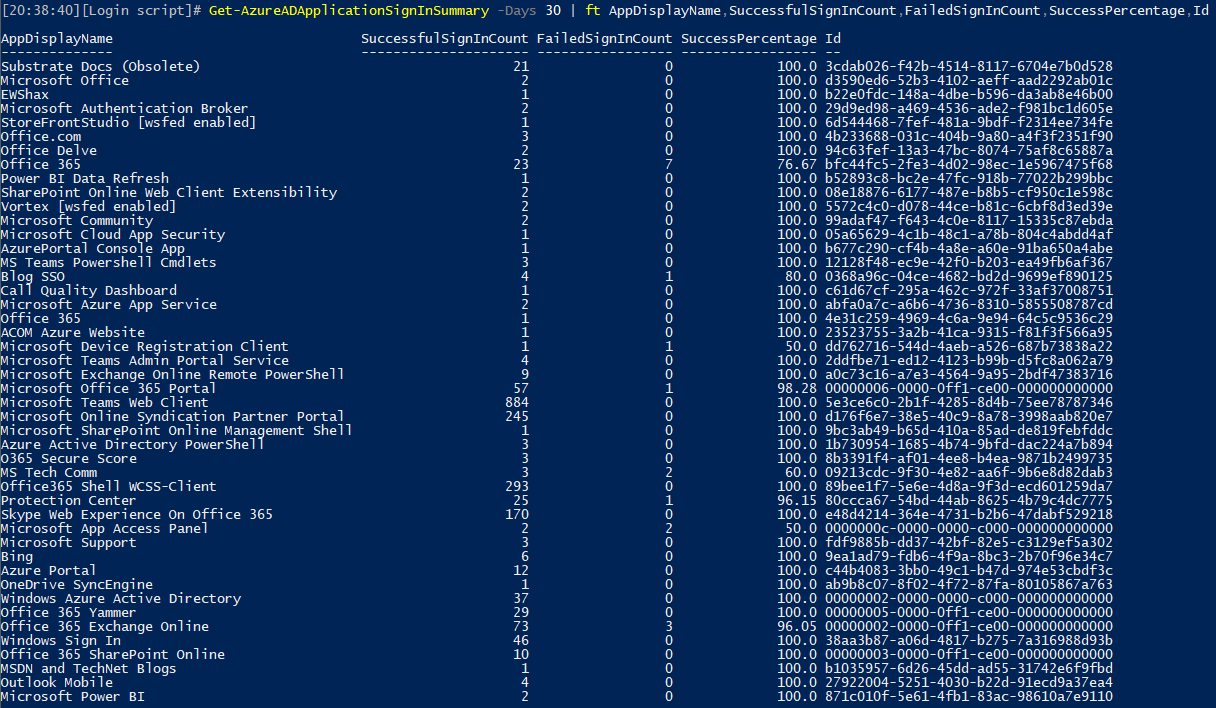The image size is (1216, 708).
Task: Click the Call Quality Dashboard entry
Action: click(x=89, y=290)
